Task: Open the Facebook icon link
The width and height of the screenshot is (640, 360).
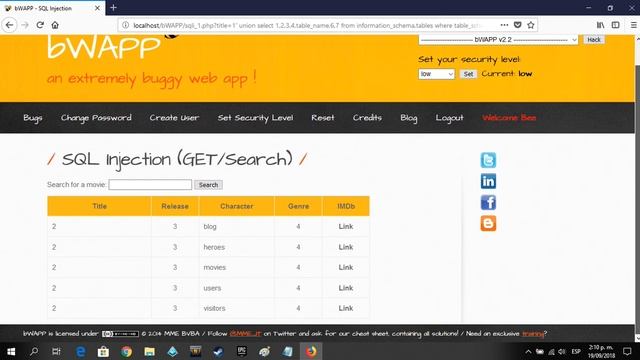Action: (x=488, y=202)
